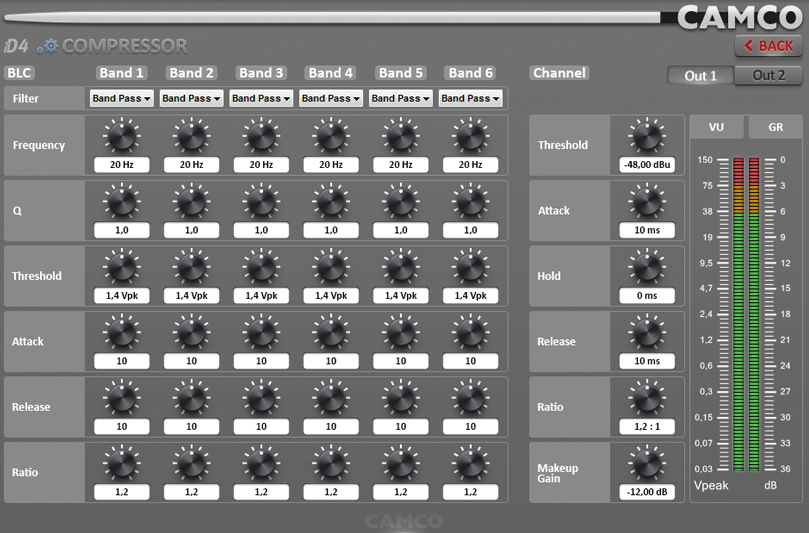Click Band 4 Release value 10 field
The height and width of the screenshot is (533, 809).
331,427
